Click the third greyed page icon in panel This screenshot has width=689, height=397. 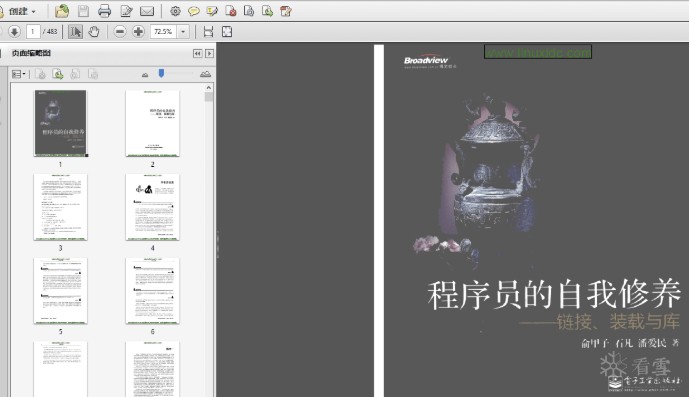coord(75,74)
